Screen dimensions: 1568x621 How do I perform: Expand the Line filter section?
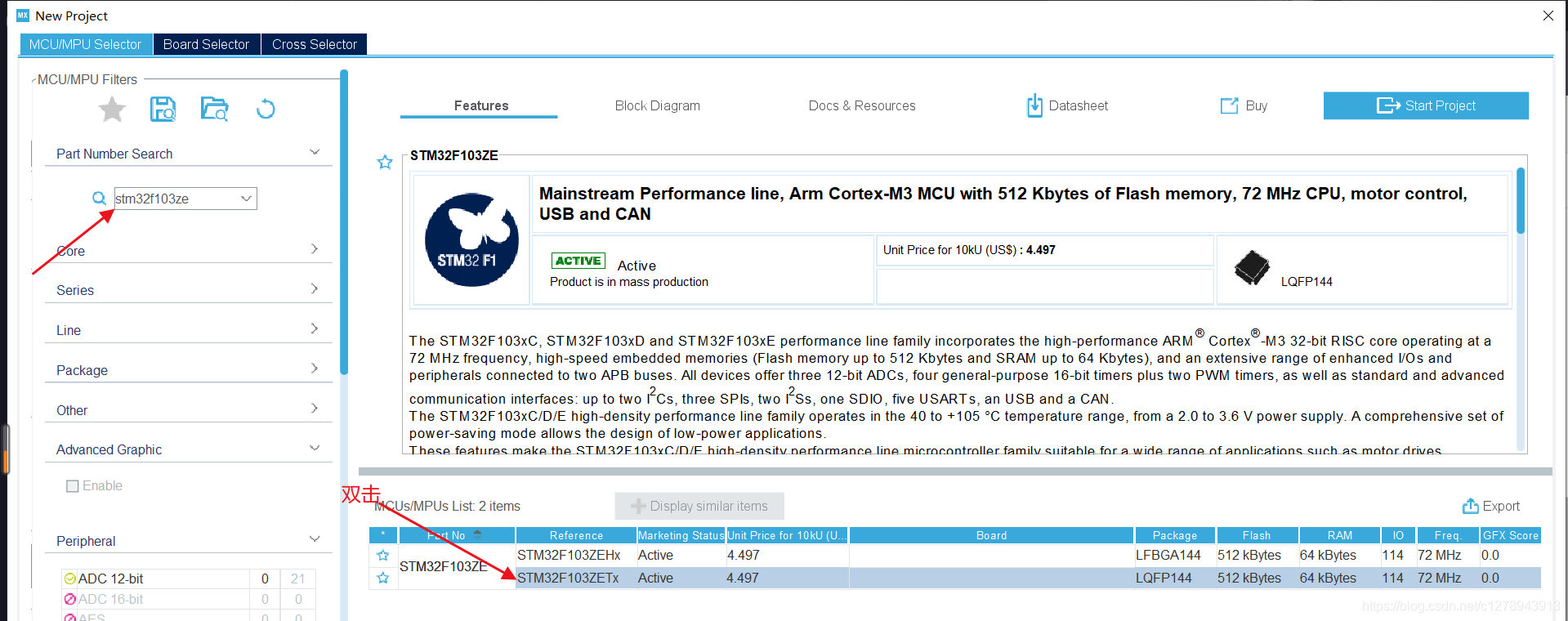[x=315, y=328]
